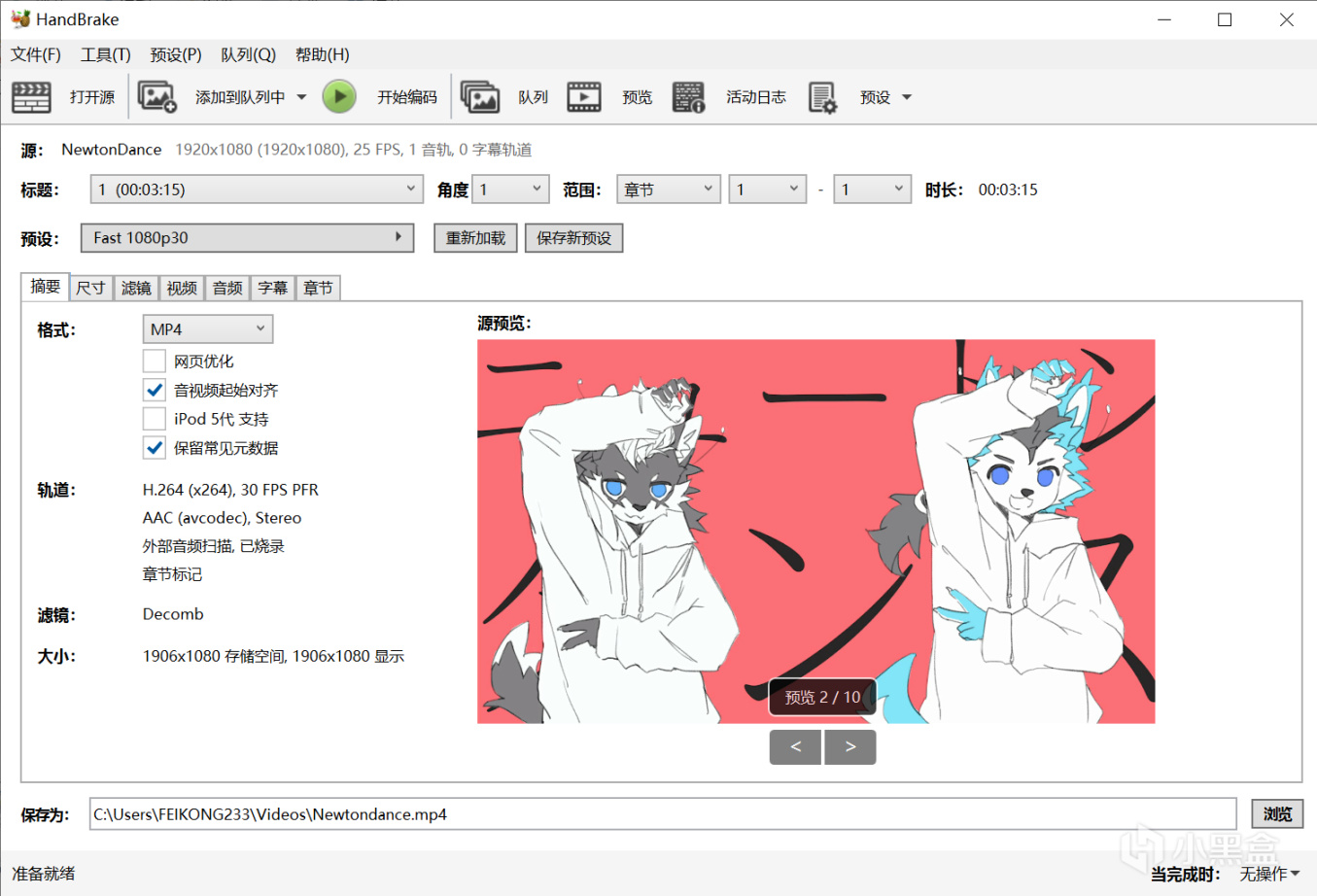Maximize the HandBrake window
This screenshot has height=896, width=1317.
coord(1225,19)
